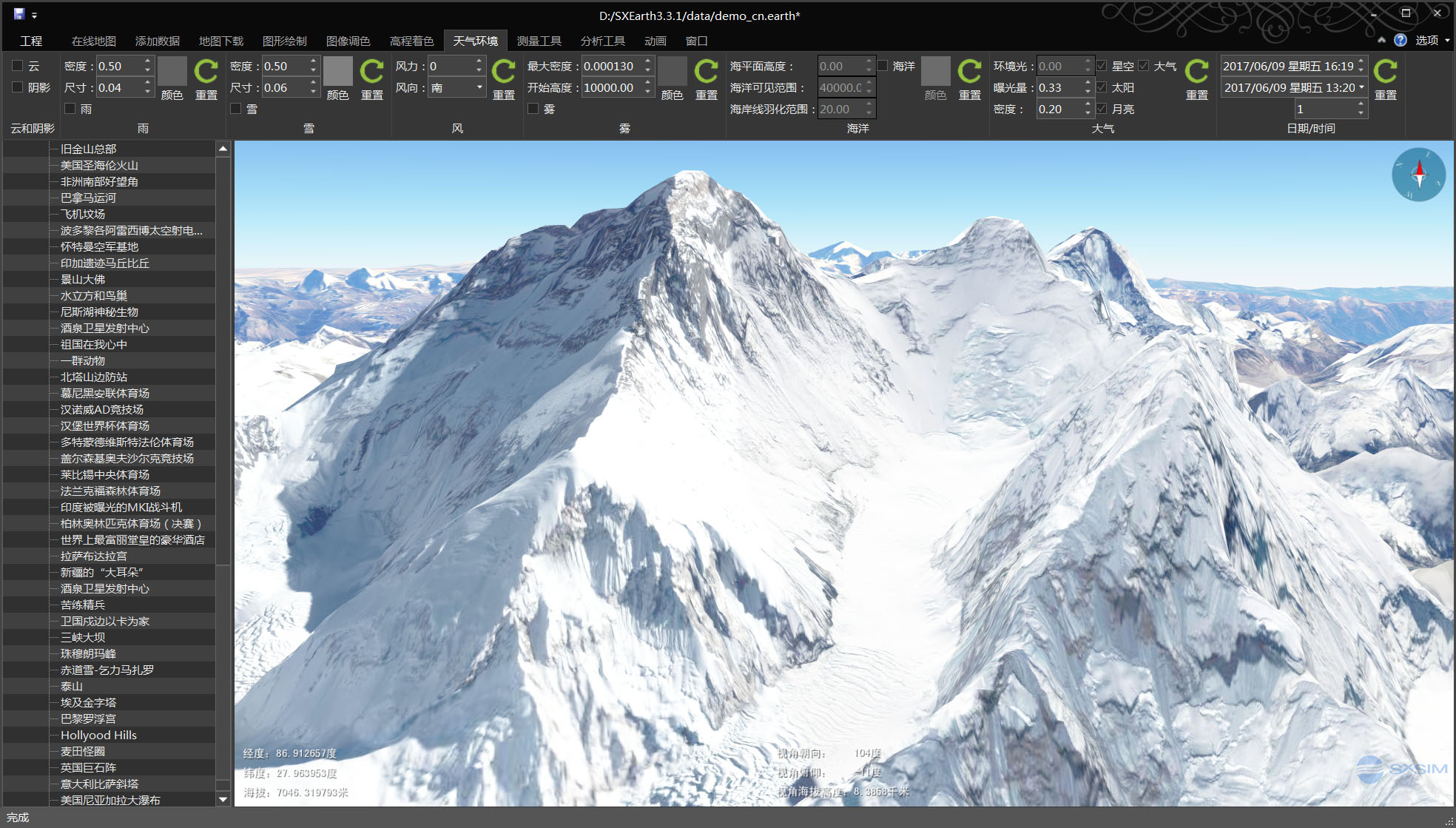Reset ocean settings with the green arrow
The image size is (1456, 828).
[969, 72]
